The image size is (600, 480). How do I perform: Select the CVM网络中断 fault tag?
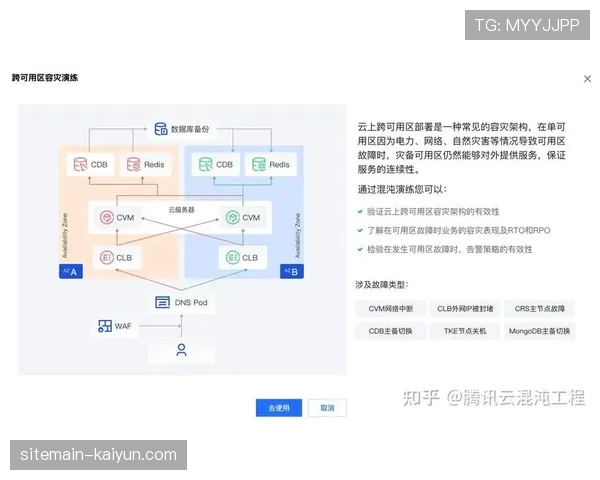(390, 309)
